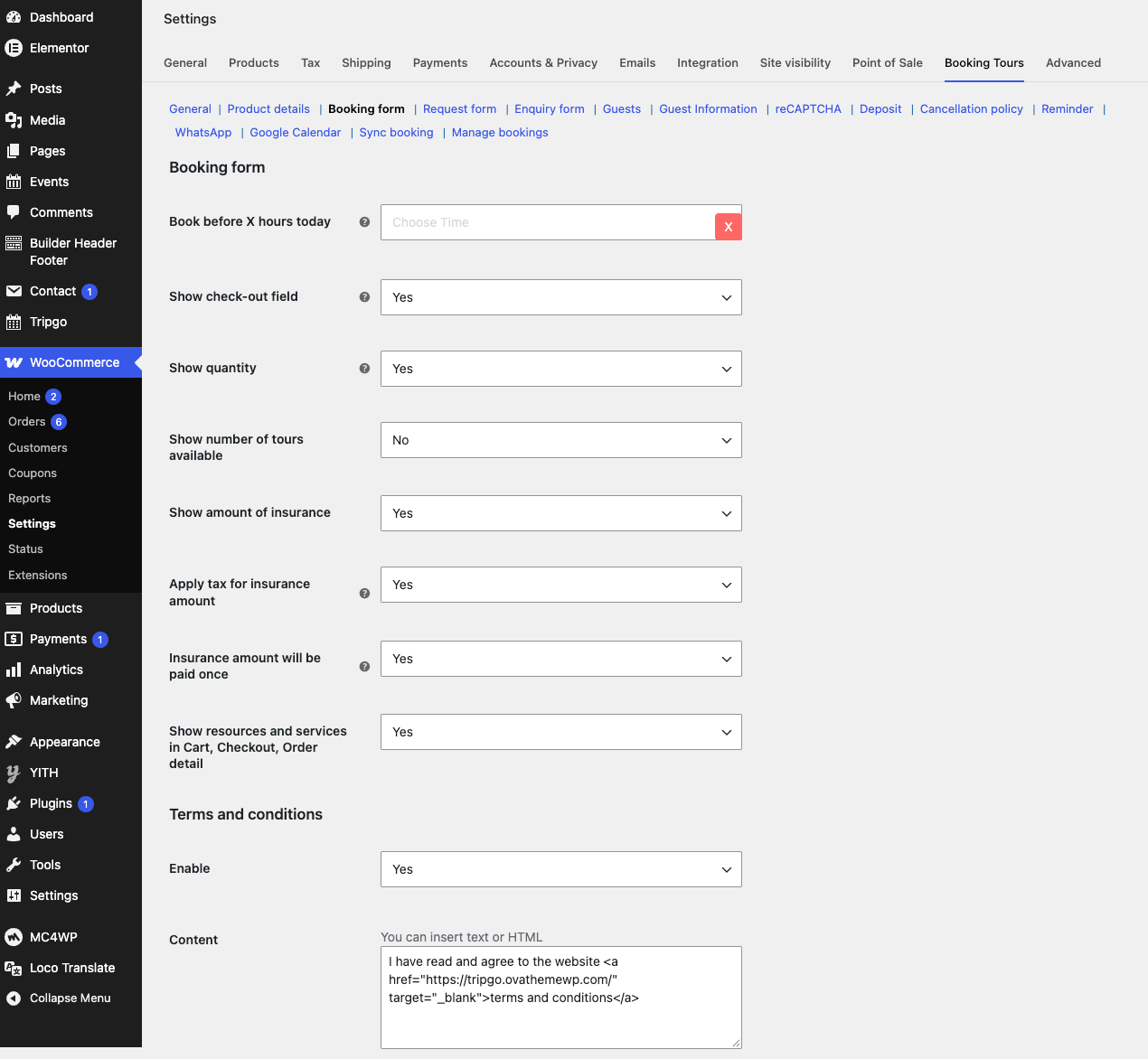
Task: Click the Tripgo calendar icon
Action: click(x=14, y=322)
